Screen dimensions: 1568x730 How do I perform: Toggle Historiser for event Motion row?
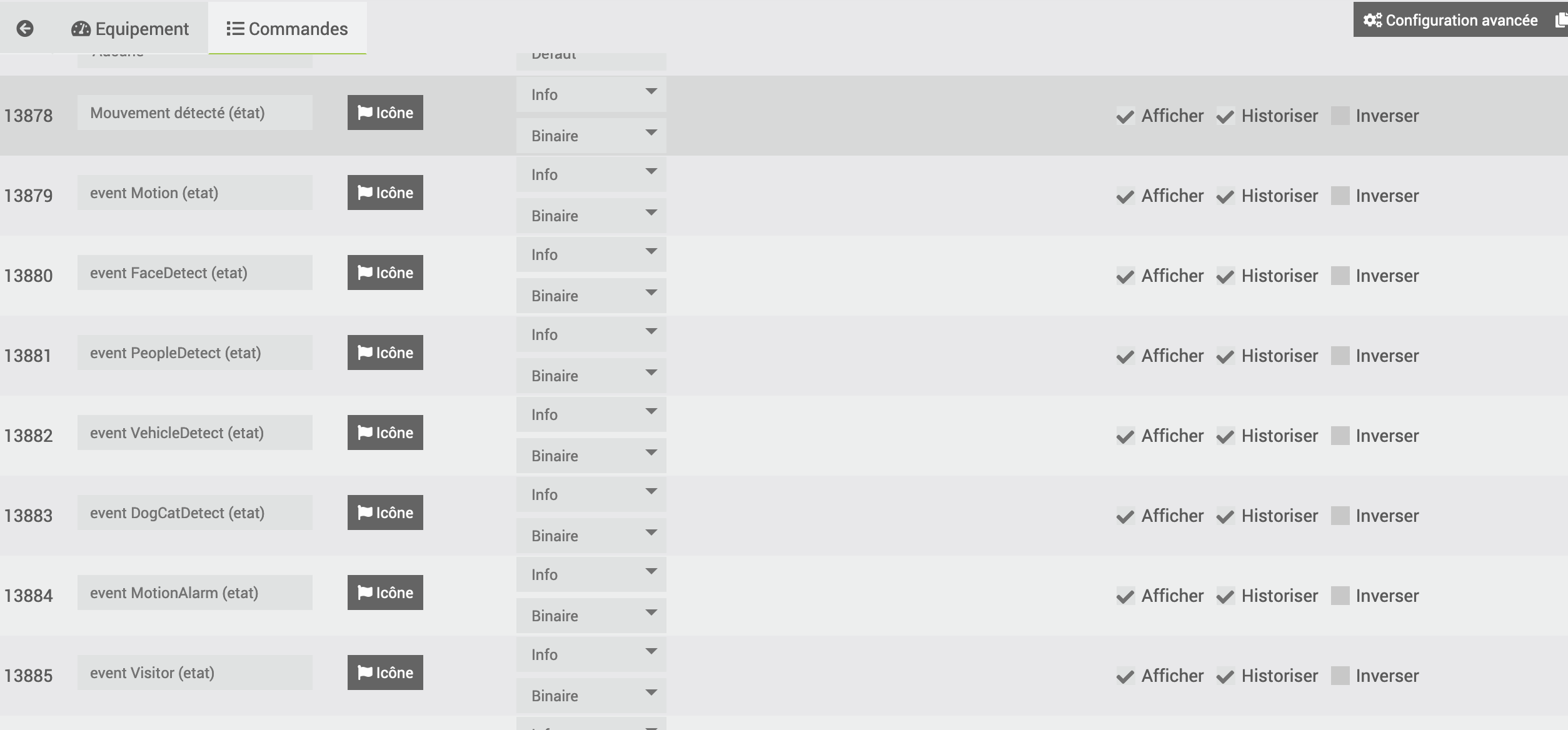click(x=1225, y=196)
